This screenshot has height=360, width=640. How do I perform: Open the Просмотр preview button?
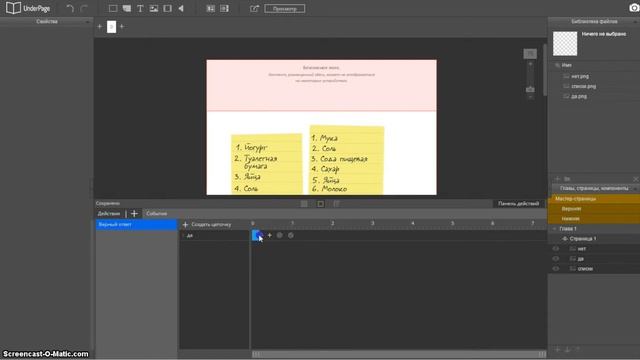pyautogui.click(x=284, y=9)
